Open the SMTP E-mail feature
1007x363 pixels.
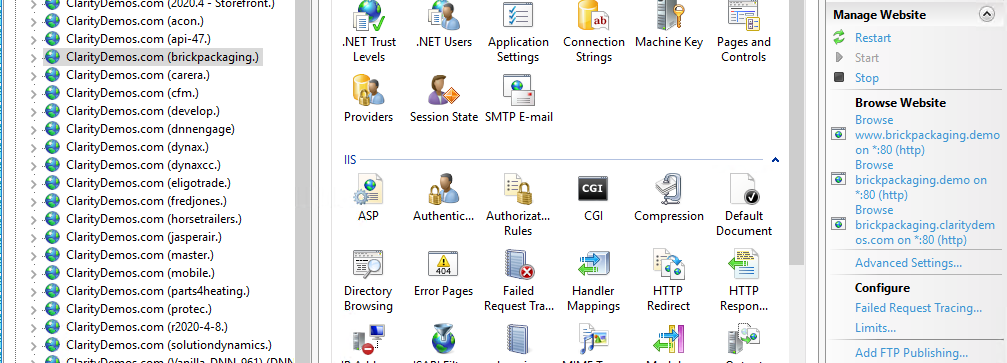[519, 99]
